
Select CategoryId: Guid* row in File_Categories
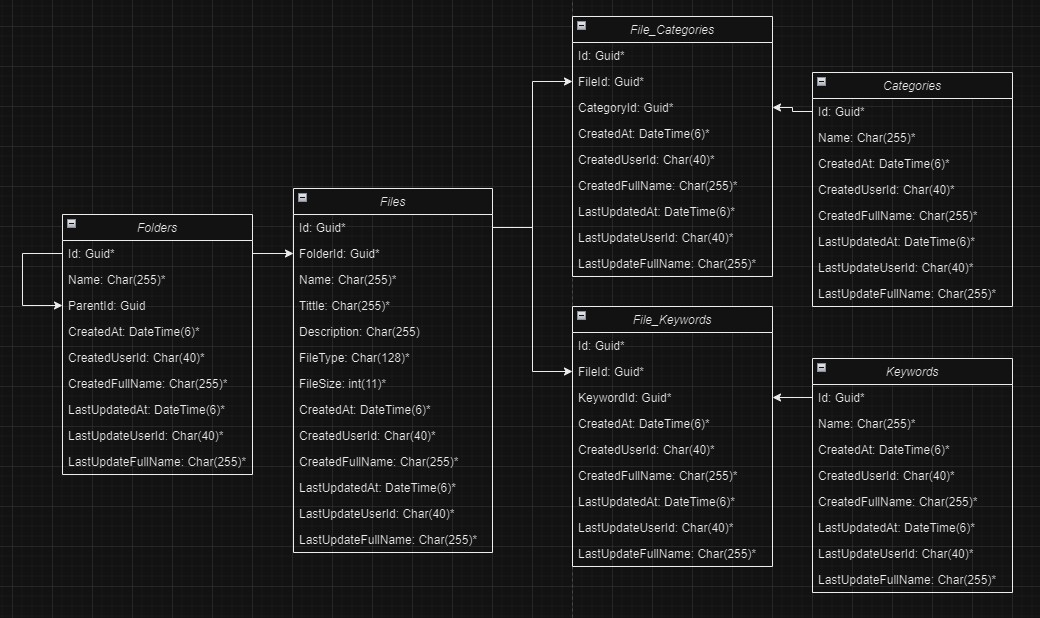672,107
